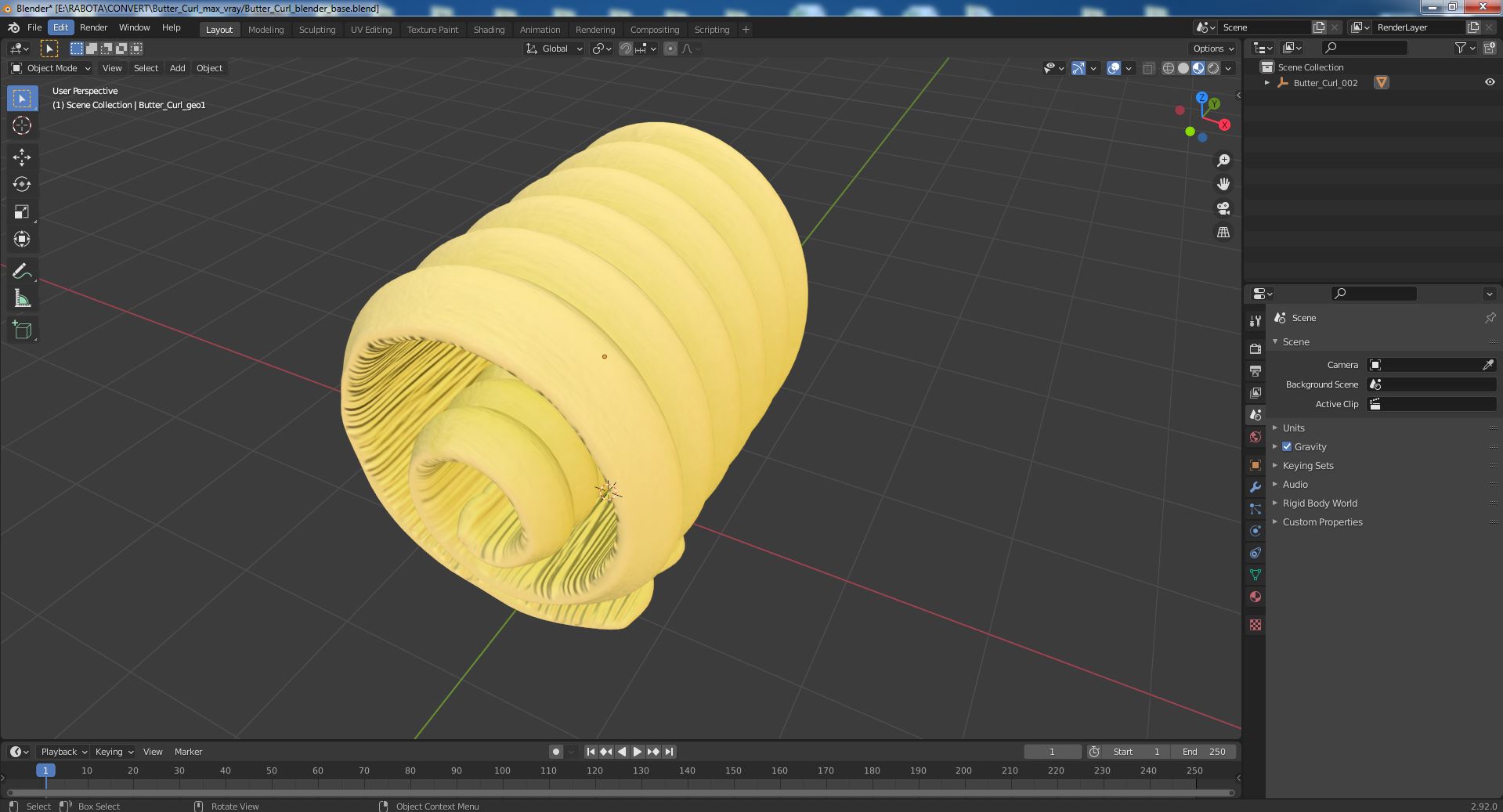The image size is (1503, 812).
Task: Jump to the timeline start frame button
Action: [x=591, y=752]
